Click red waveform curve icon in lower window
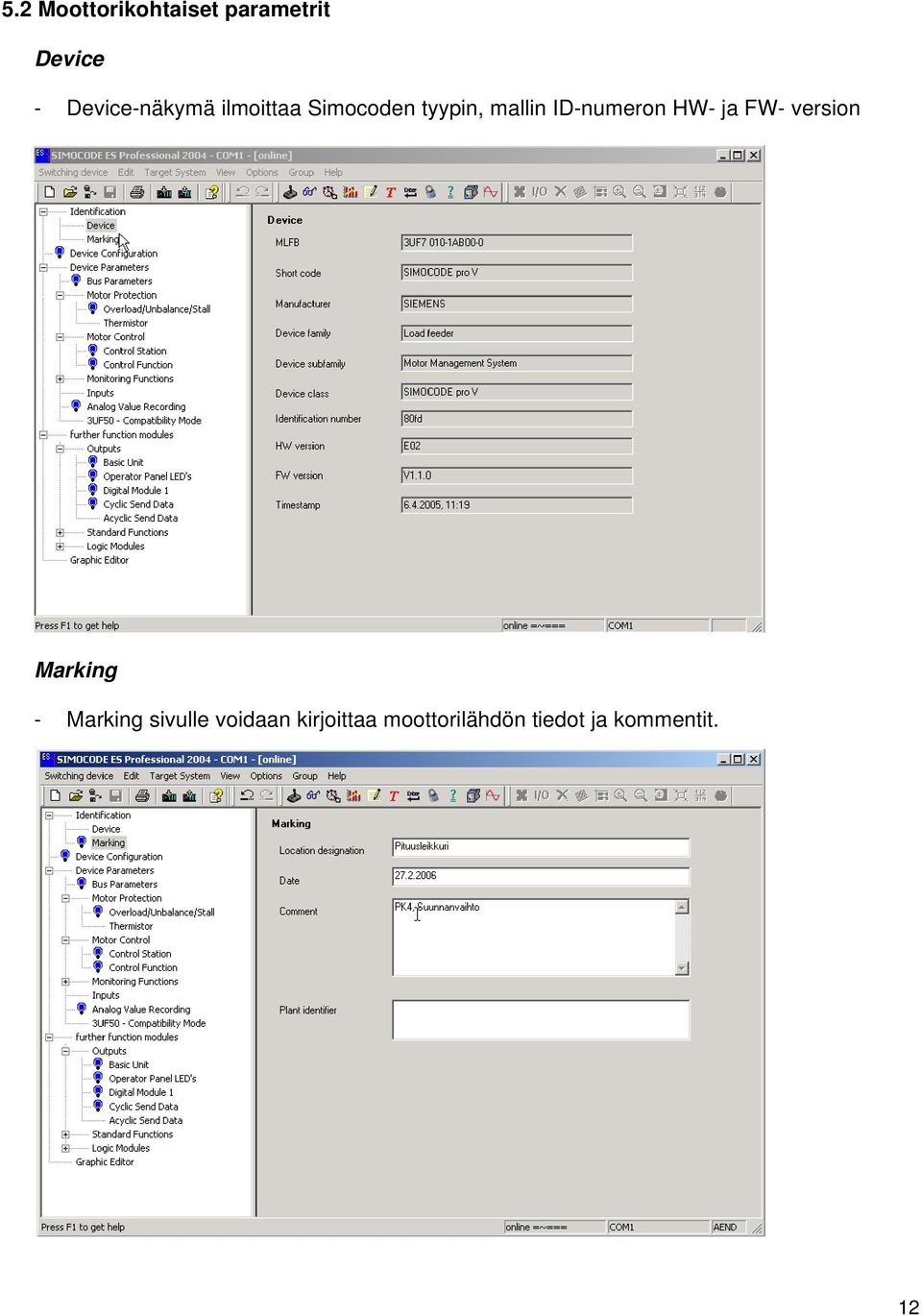The width and height of the screenshot is (922, 1316). point(493,795)
